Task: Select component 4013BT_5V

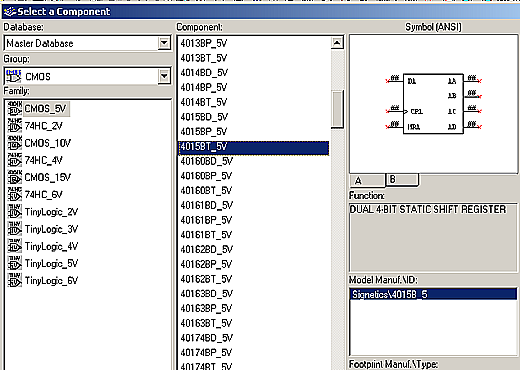Action: (204, 58)
